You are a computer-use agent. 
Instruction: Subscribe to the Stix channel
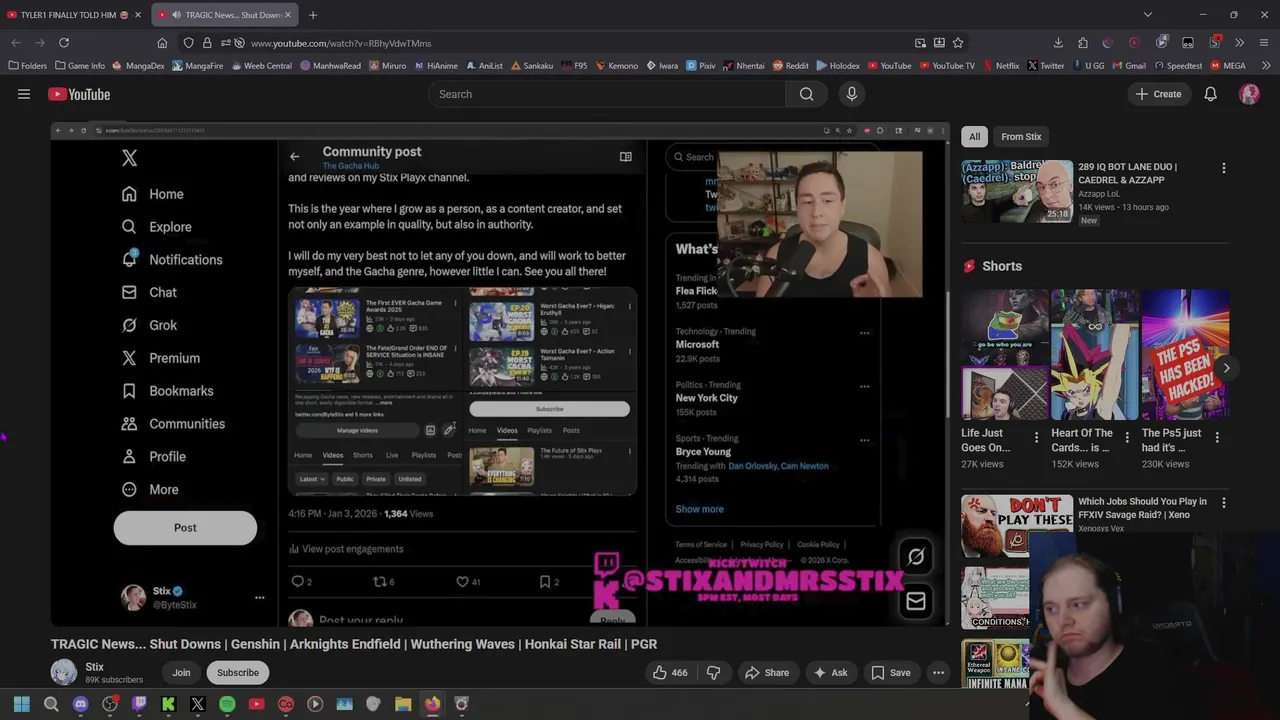coord(238,673)
